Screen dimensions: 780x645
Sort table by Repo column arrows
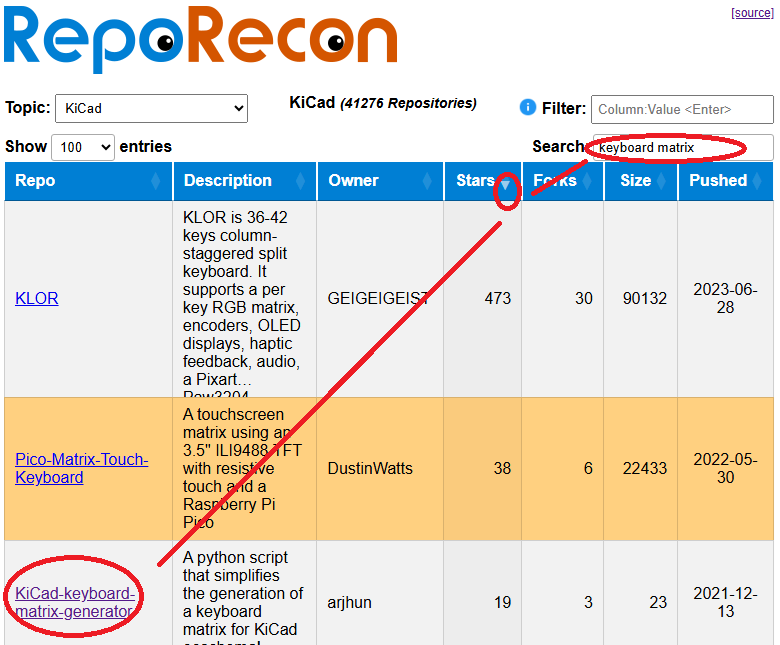pos(155,181)
